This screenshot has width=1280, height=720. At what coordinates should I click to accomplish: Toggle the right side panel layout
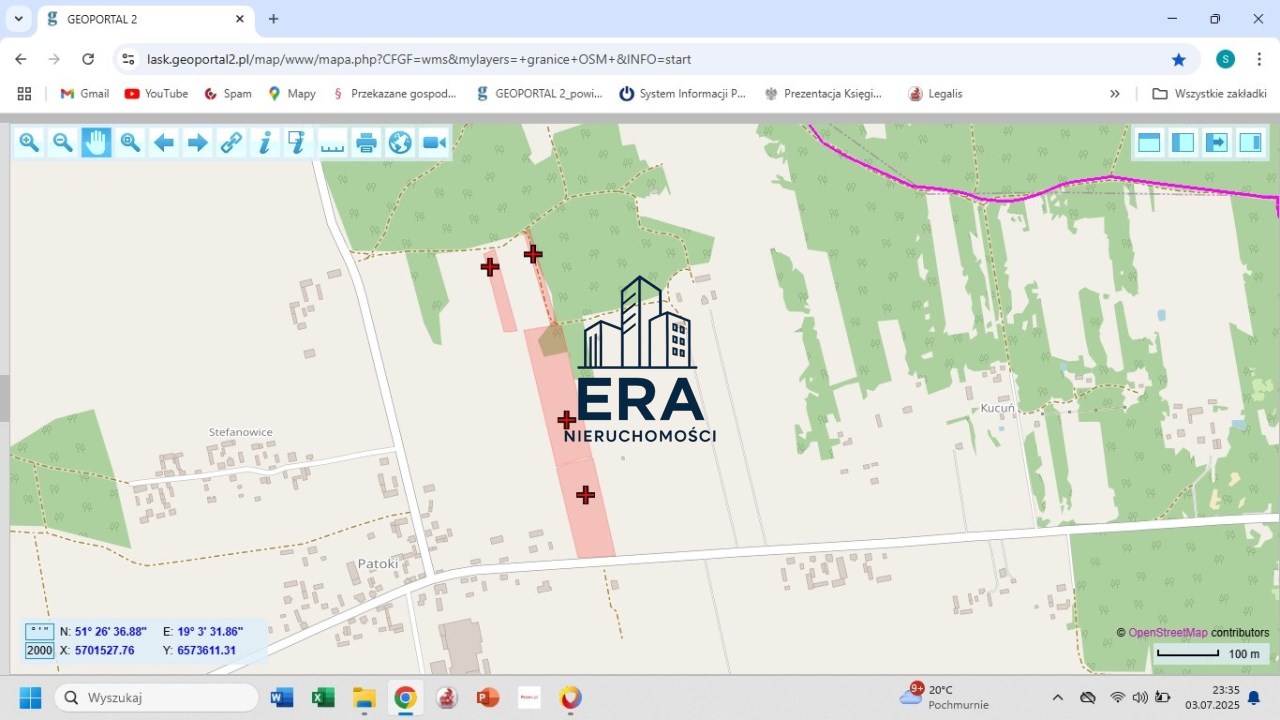click(1250, 142)
